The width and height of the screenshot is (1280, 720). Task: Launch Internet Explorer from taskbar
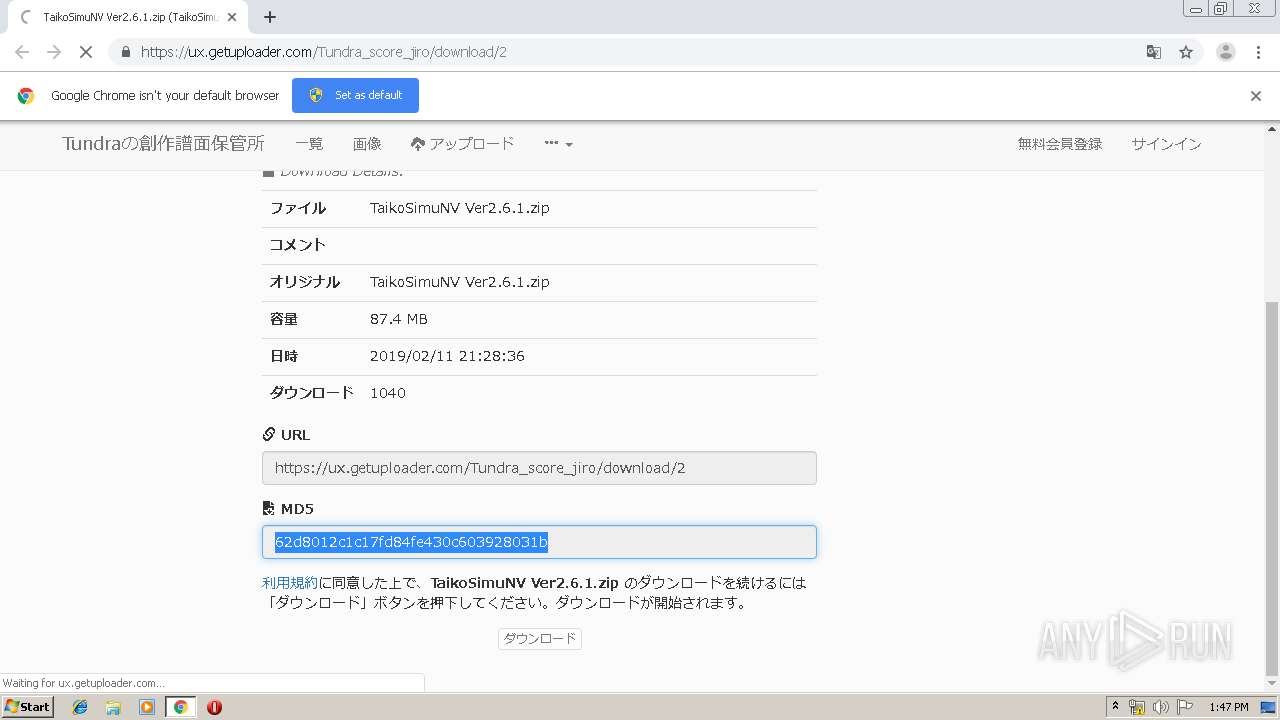coord(80,707)
